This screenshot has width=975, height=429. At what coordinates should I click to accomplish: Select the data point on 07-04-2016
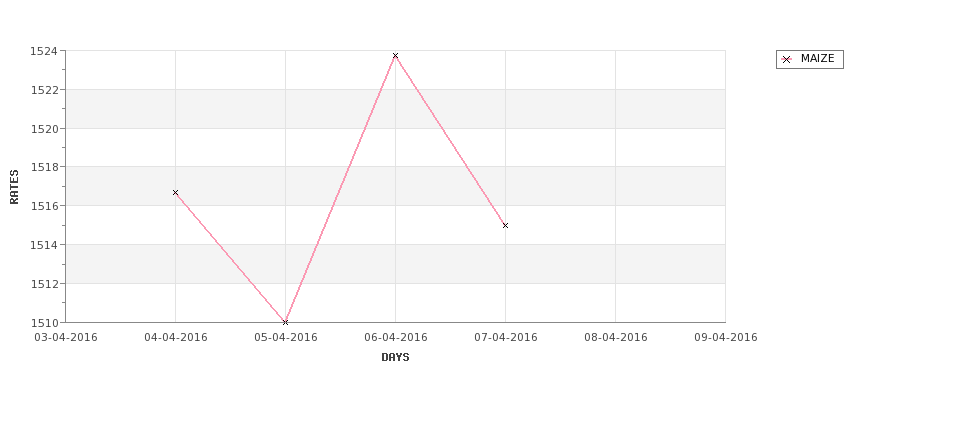(505, 225)
